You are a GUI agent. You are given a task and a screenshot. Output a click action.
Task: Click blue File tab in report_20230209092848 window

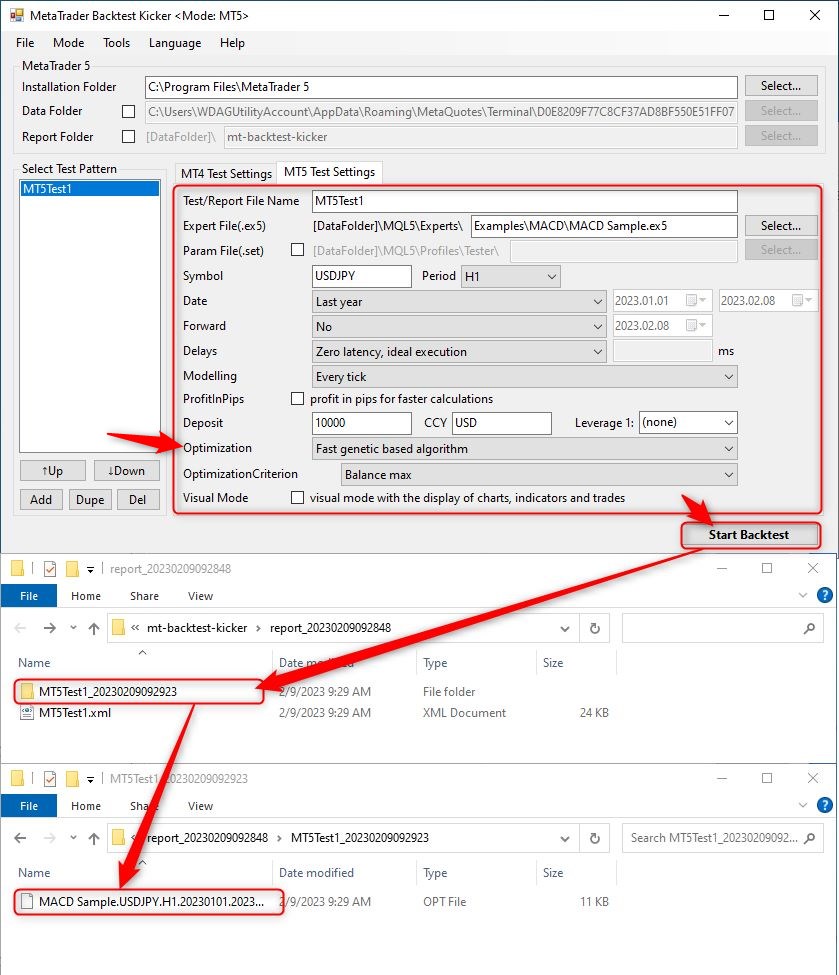(x=29, y=596)
